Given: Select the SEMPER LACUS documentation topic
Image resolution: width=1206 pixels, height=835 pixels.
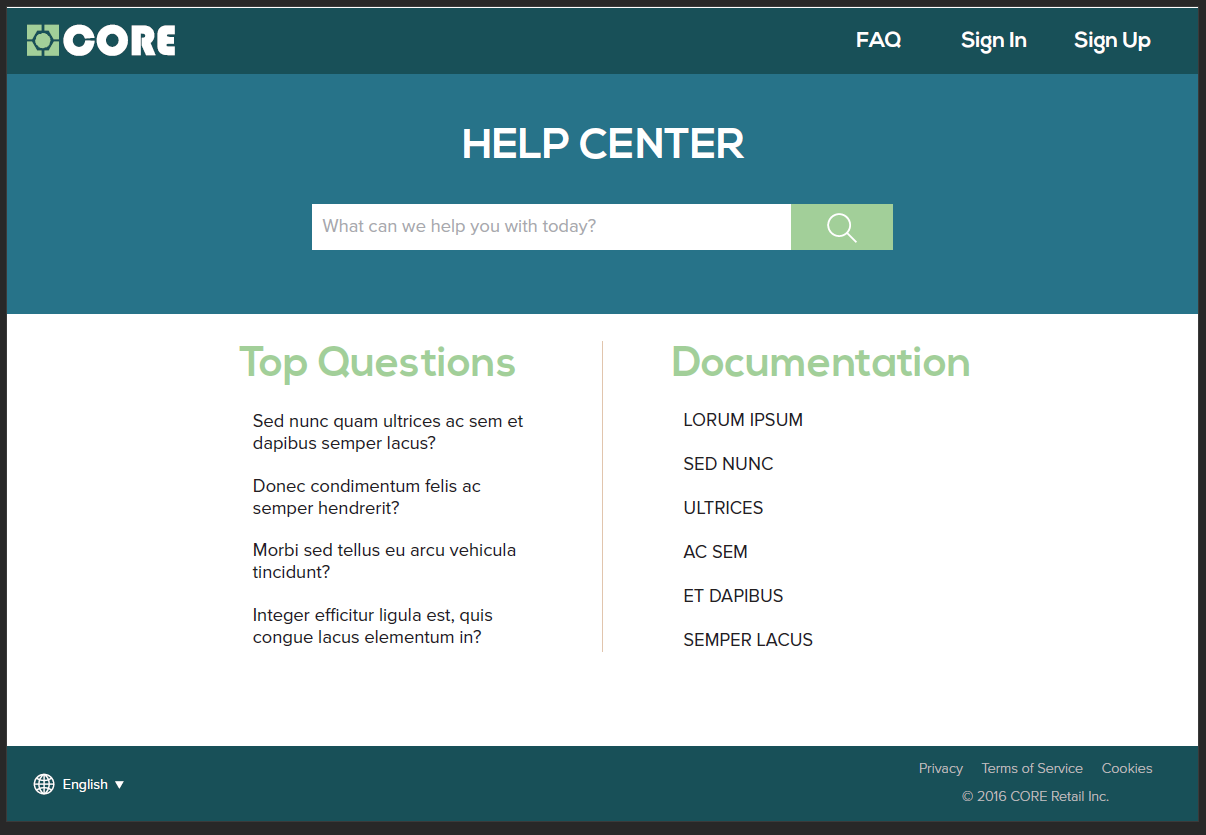Looking at the screenshot, I should point(748,640).
